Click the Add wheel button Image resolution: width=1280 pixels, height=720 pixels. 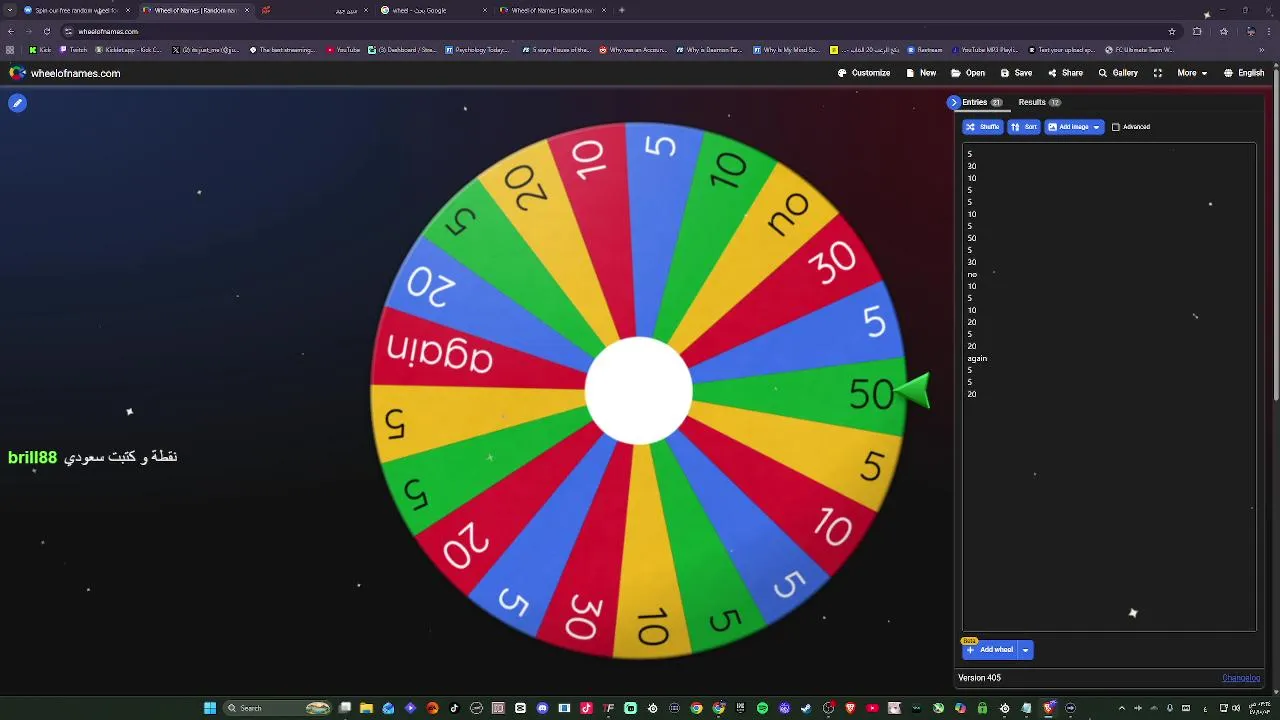pos(990,650)
